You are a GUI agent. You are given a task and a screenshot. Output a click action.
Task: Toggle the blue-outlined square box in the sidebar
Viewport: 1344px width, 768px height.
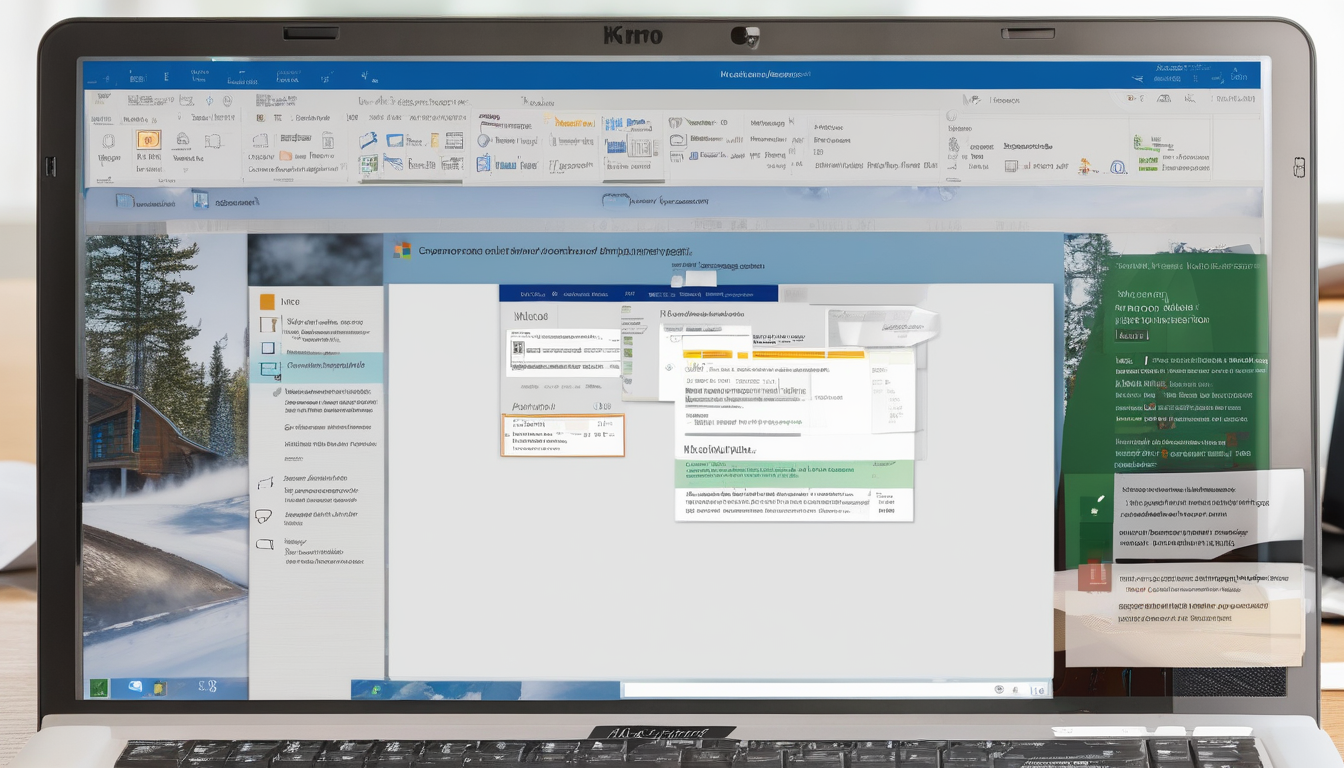[267, 348]
